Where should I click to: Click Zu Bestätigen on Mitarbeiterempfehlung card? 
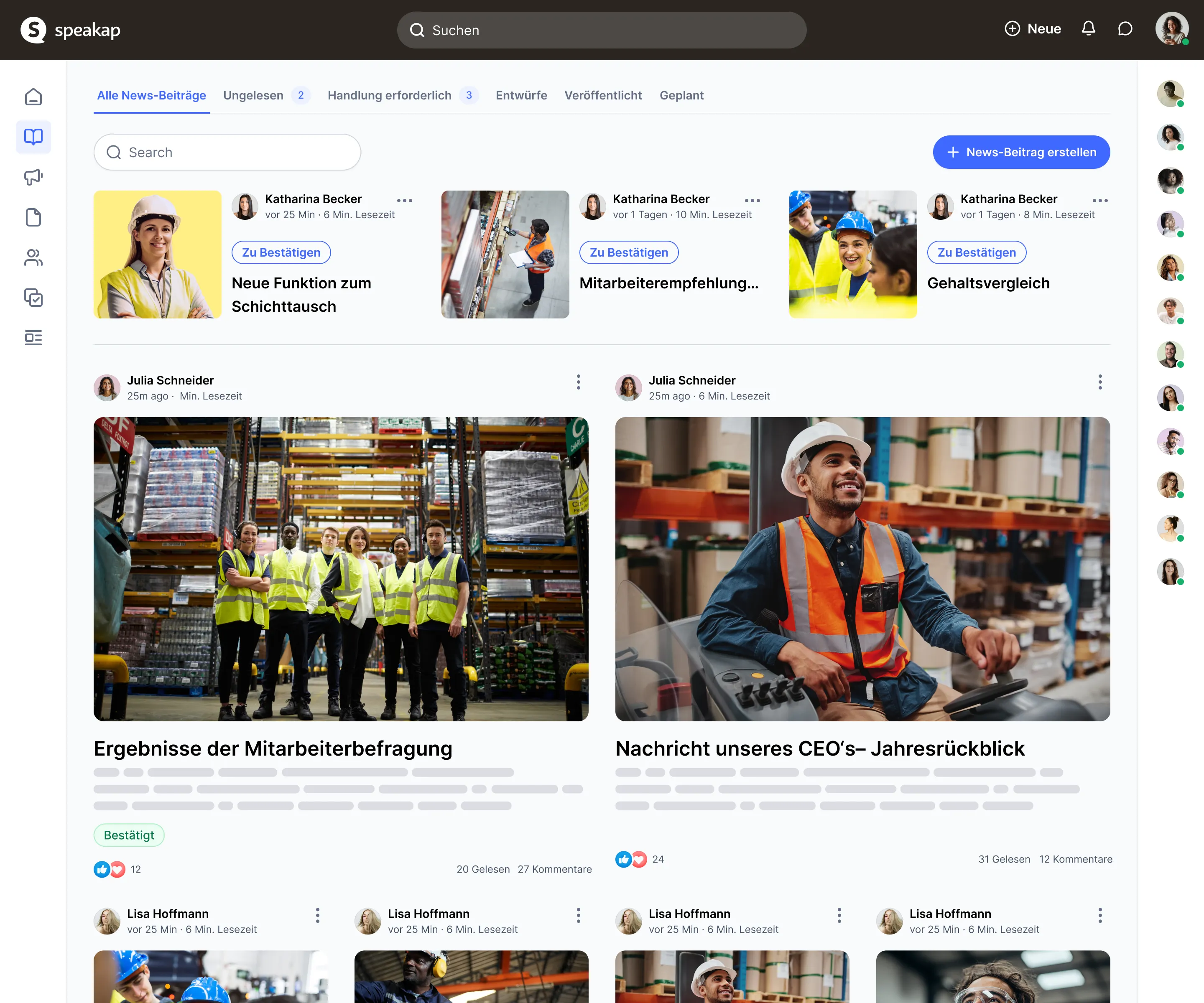(x=628, y=252)
